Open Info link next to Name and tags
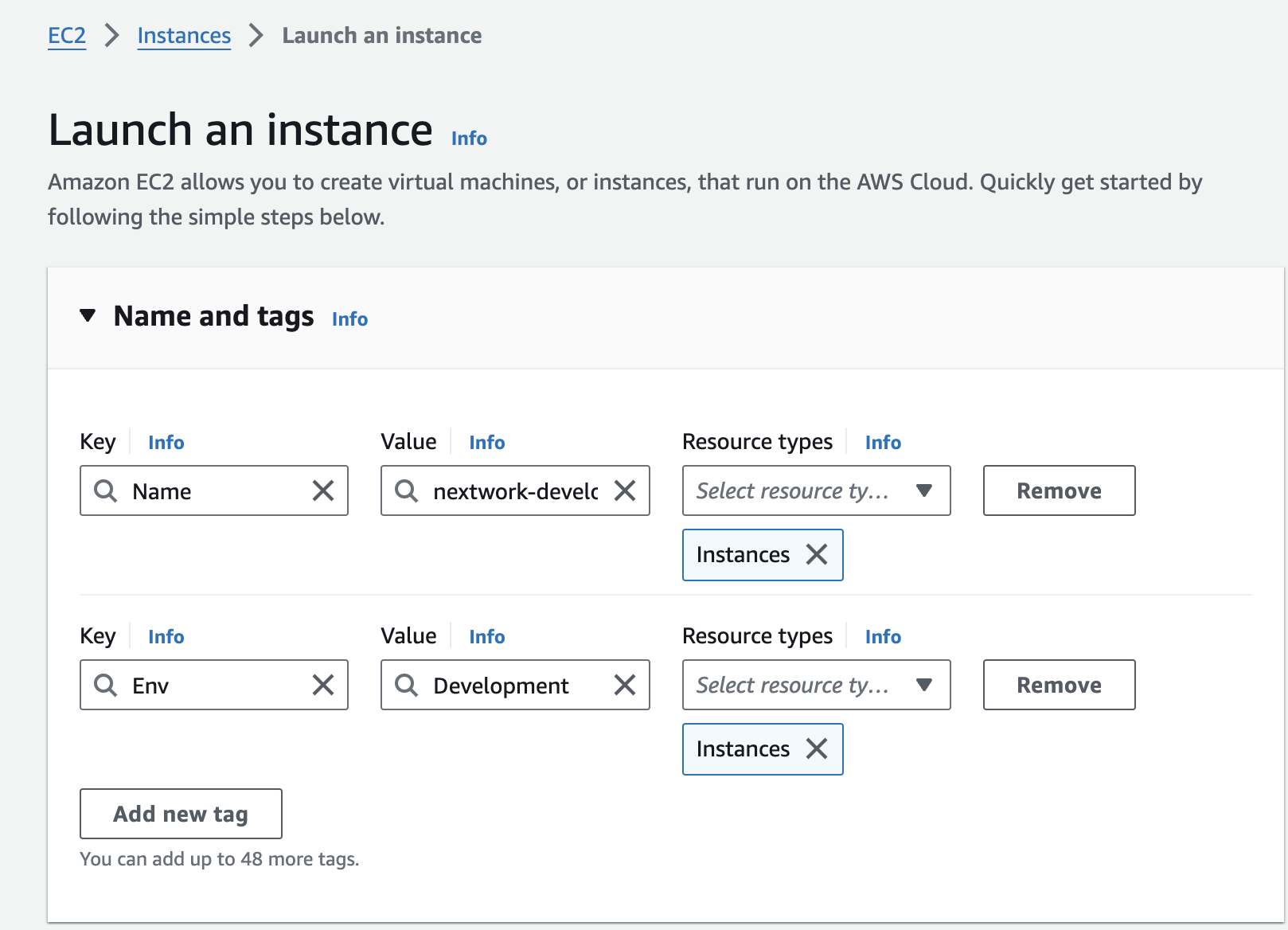The height and width of the screenshot is (930, 1288). [349, 319]
